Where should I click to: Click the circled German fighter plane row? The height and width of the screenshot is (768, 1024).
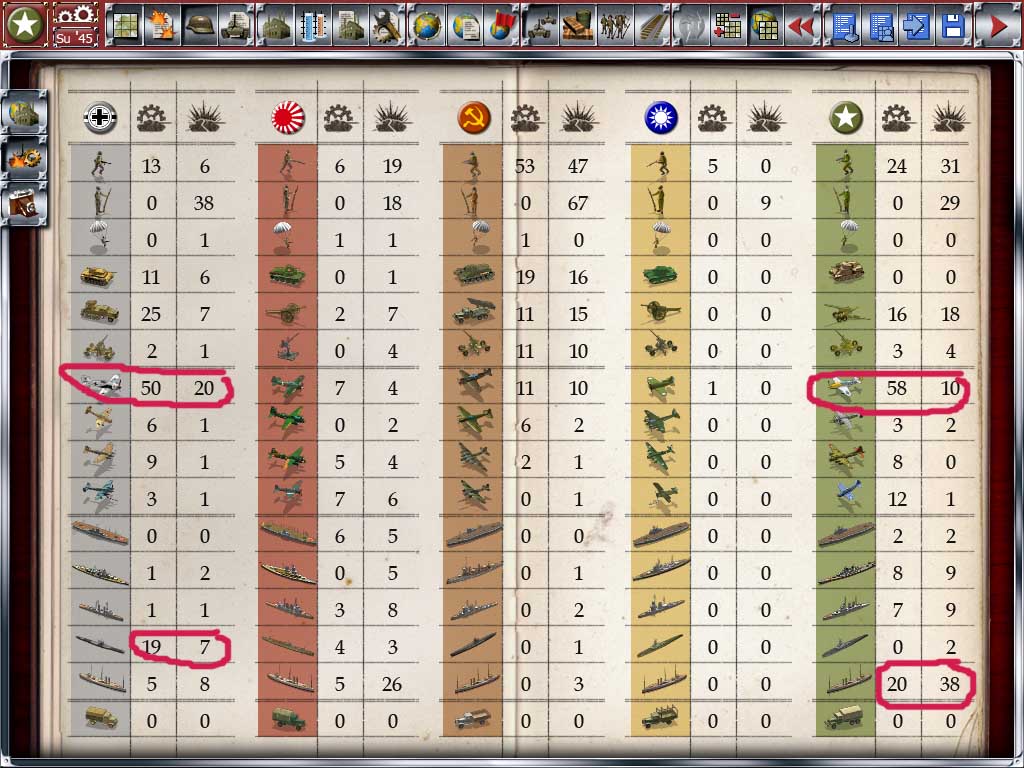pos(152,387)
